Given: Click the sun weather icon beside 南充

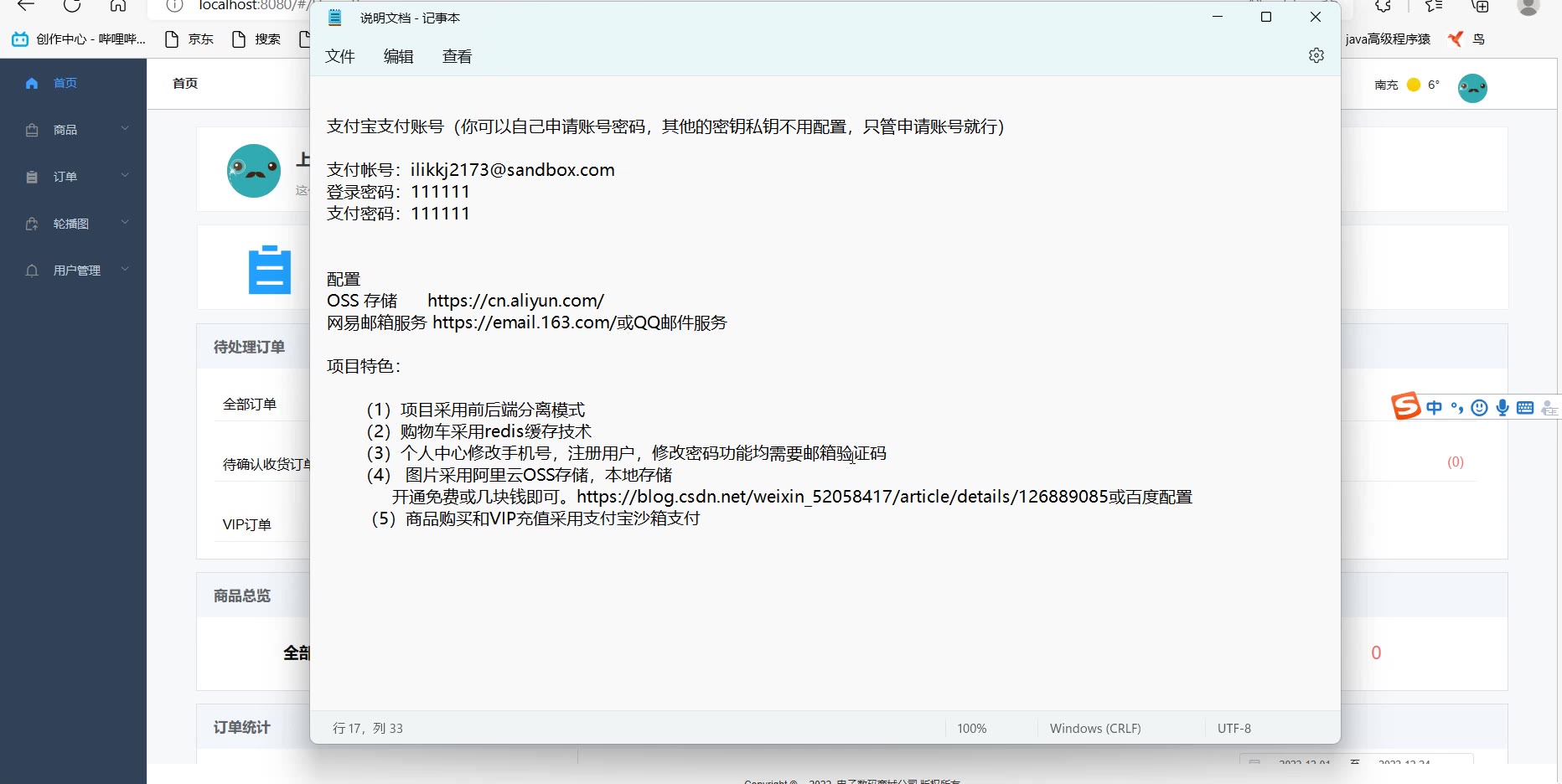Looking at the screenshot, I should tap(1414, 85).
